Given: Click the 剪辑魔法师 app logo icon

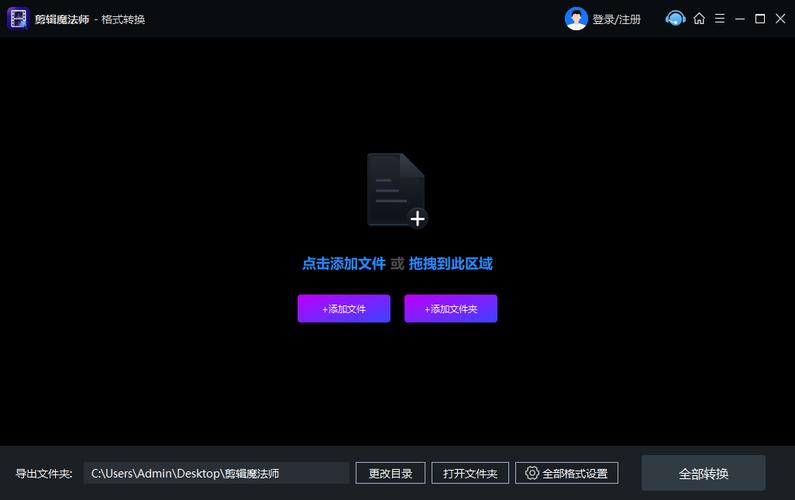Looking at the screenshot, I should pyautogui.click(x=18, y=19).
